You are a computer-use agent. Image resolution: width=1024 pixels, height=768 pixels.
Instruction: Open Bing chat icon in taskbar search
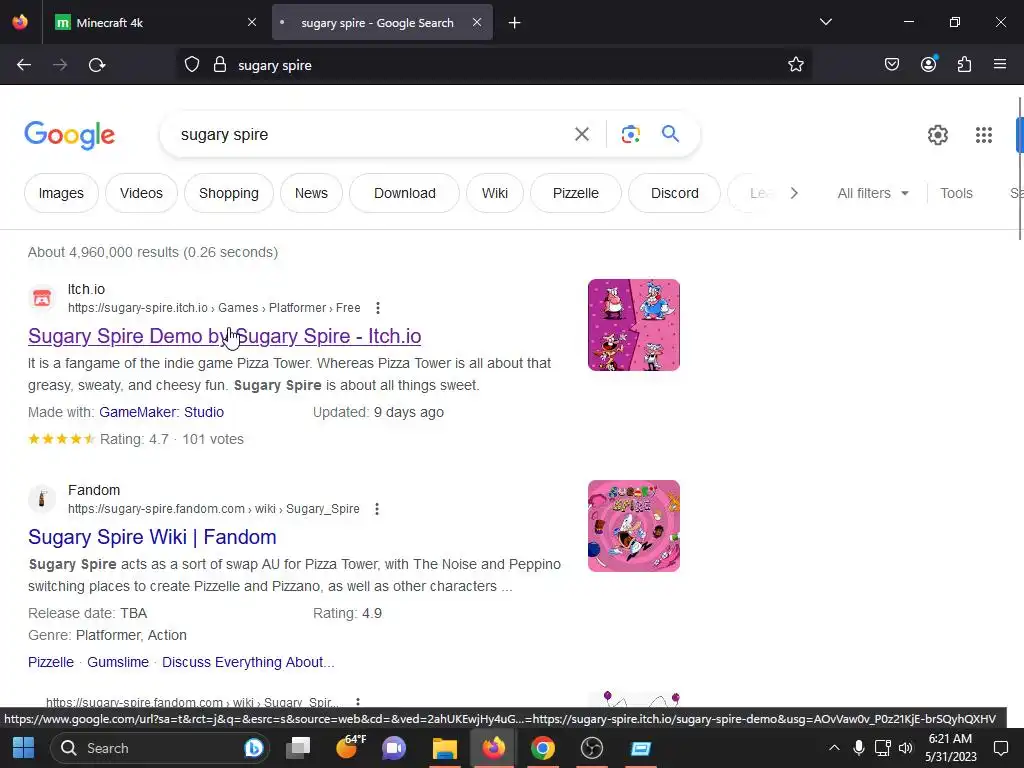click(253, 748)
